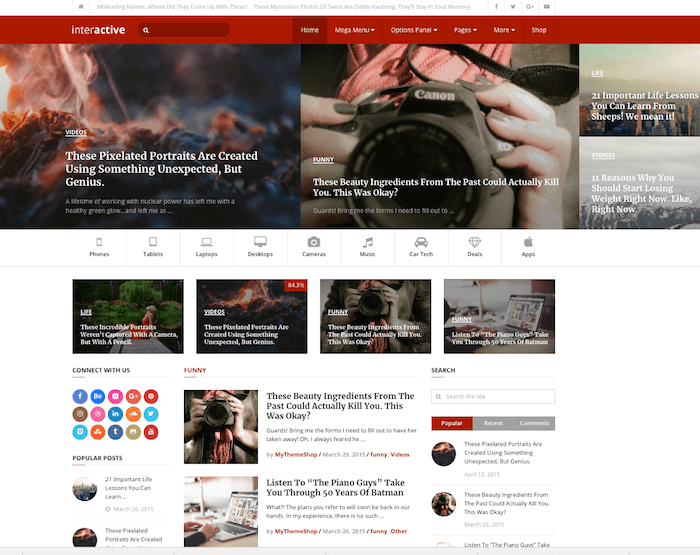The image size is (700, 555).
Task: Expand the Mega Menu dropdown
Action: pos(354,30)
